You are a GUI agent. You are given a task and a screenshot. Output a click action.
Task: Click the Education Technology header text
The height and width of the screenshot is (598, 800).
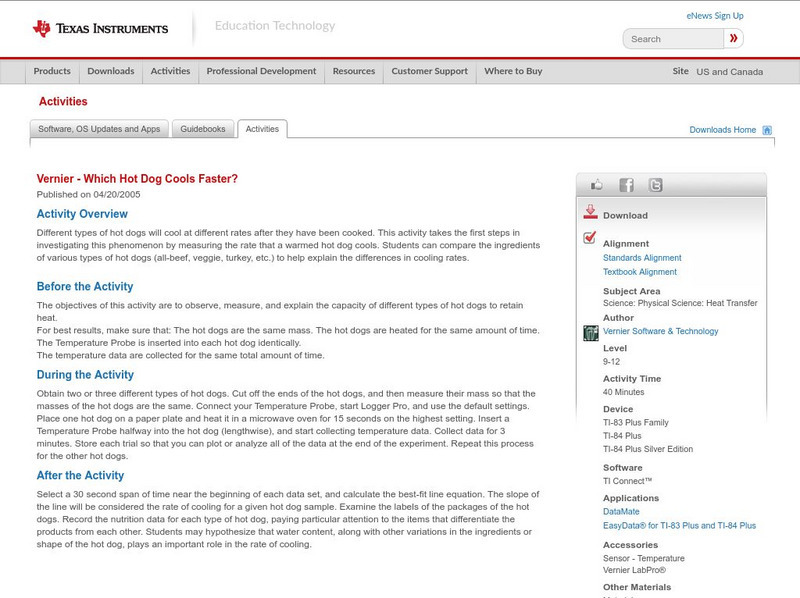[x=275, y=26]
